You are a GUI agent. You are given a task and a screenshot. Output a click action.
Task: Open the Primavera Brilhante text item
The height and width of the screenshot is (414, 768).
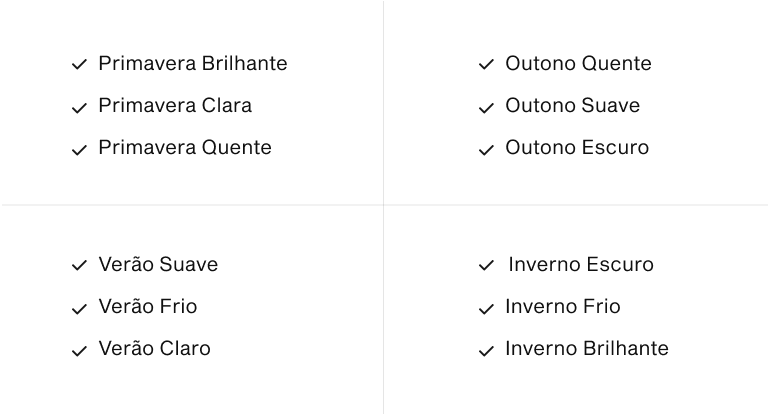(193, 64)
